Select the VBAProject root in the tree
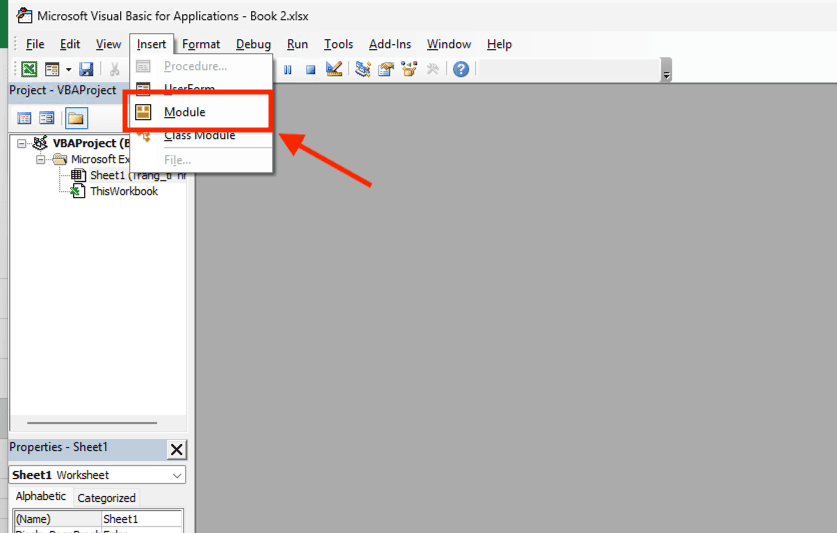 91,143
